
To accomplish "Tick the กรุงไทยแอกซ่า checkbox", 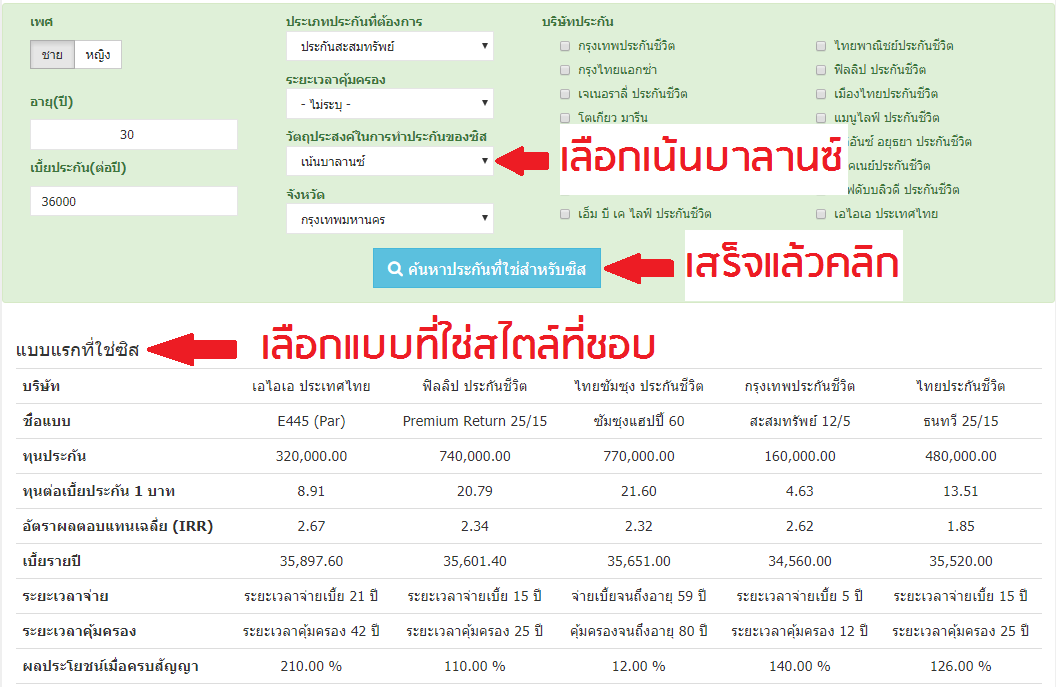I will point(566,70).
